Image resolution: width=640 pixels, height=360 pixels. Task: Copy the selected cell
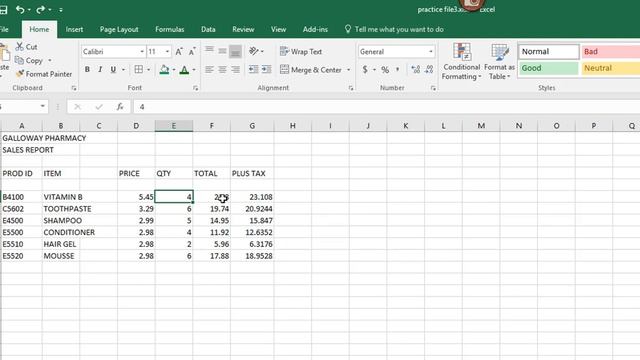(x=29, y=60)
